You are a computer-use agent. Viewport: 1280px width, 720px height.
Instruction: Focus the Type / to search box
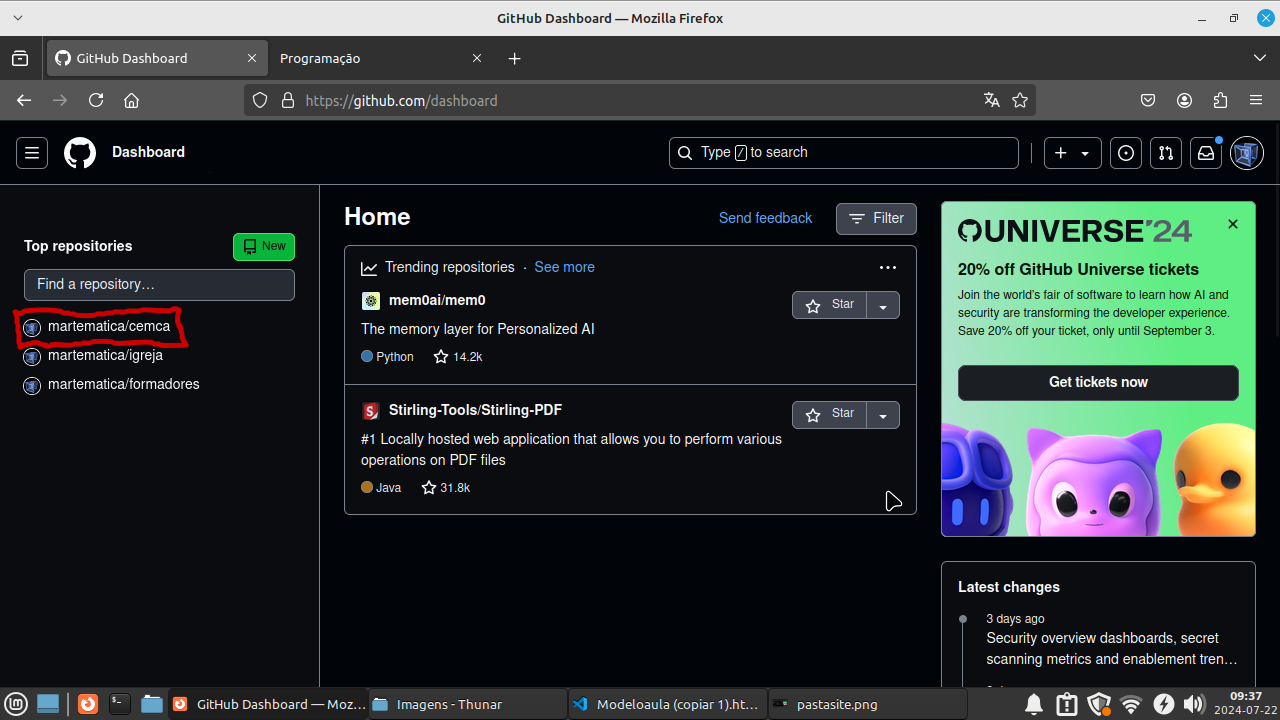[844, 153]
